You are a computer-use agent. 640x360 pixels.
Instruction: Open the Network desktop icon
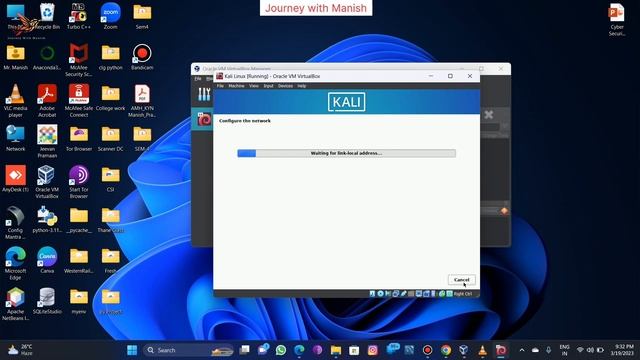click(16, 138)
